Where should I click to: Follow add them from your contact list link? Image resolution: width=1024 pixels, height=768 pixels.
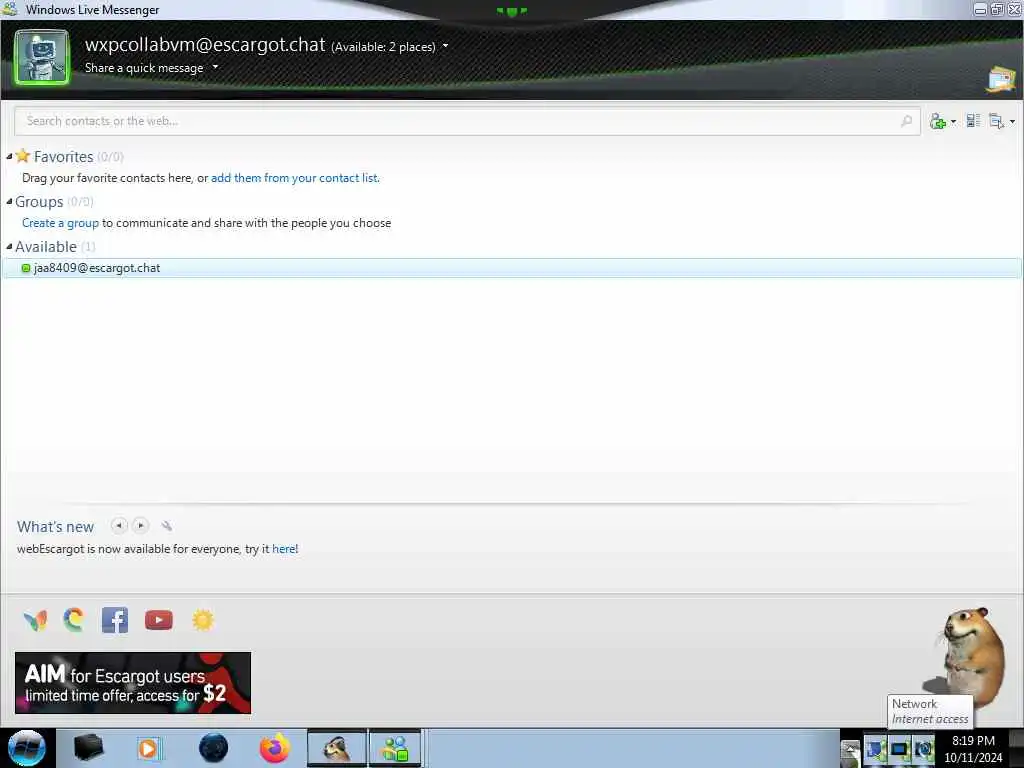point(295,178)
